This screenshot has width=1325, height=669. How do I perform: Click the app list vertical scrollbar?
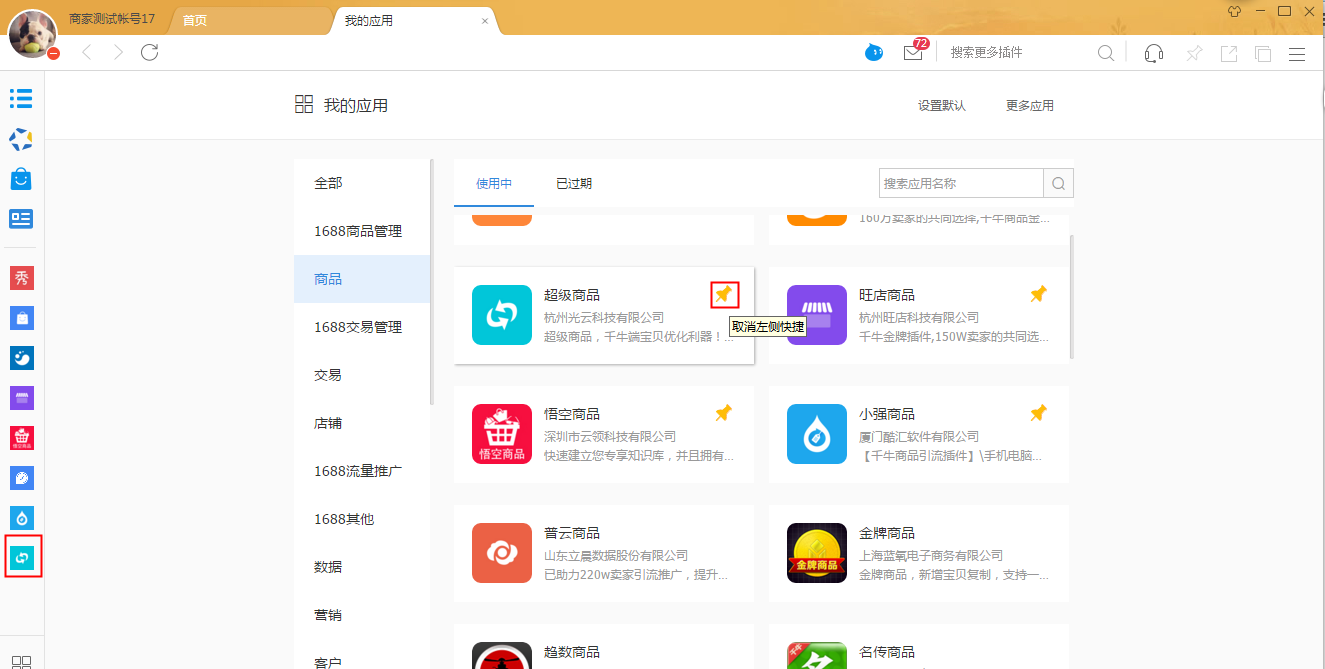coord(1071,297)
